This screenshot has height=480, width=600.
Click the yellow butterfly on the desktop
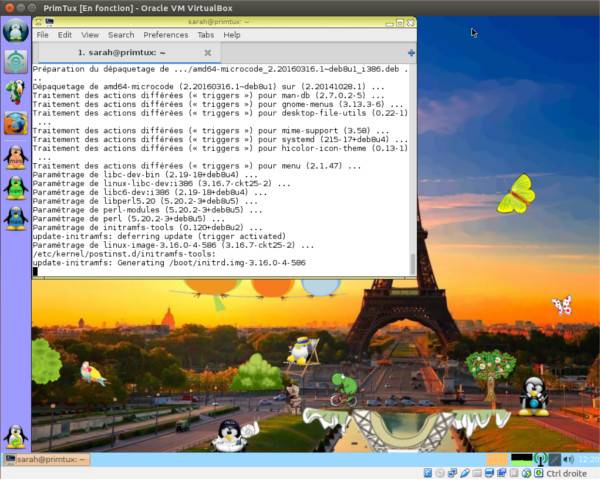click(516, 194)
